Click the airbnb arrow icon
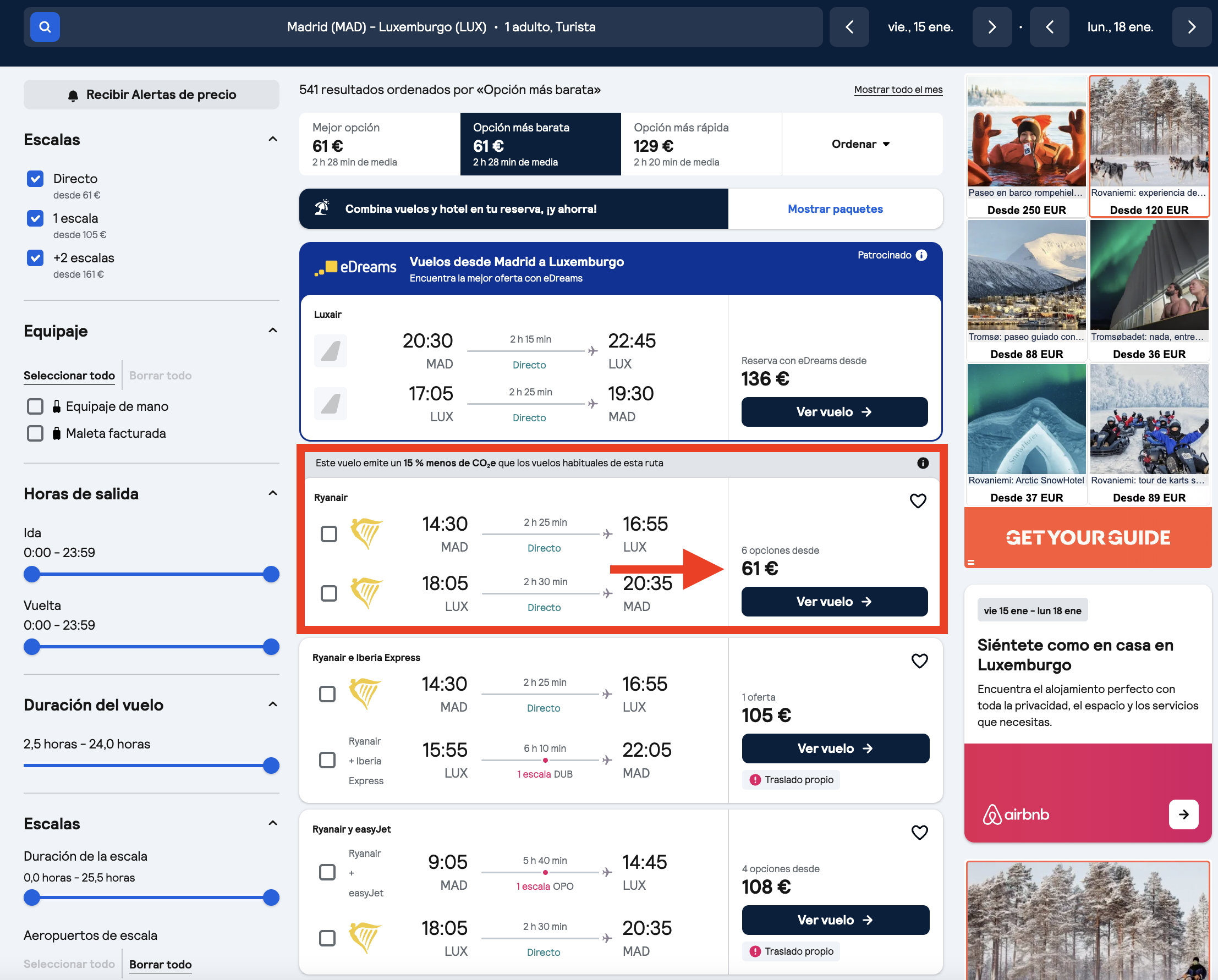The height and width of the screenshot is (980, 1218). click(x=1183, y=814)
